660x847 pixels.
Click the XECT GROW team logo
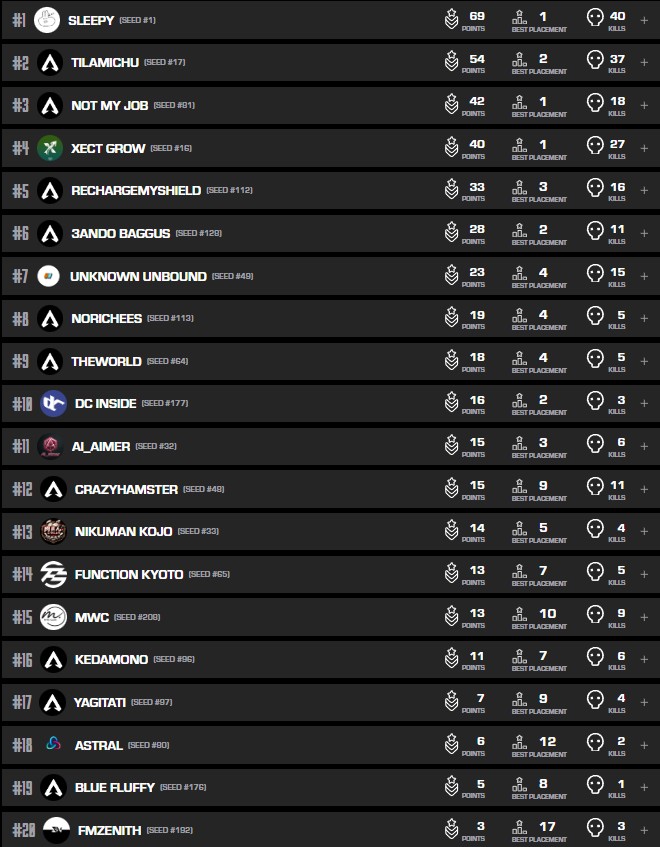point(50,148)
